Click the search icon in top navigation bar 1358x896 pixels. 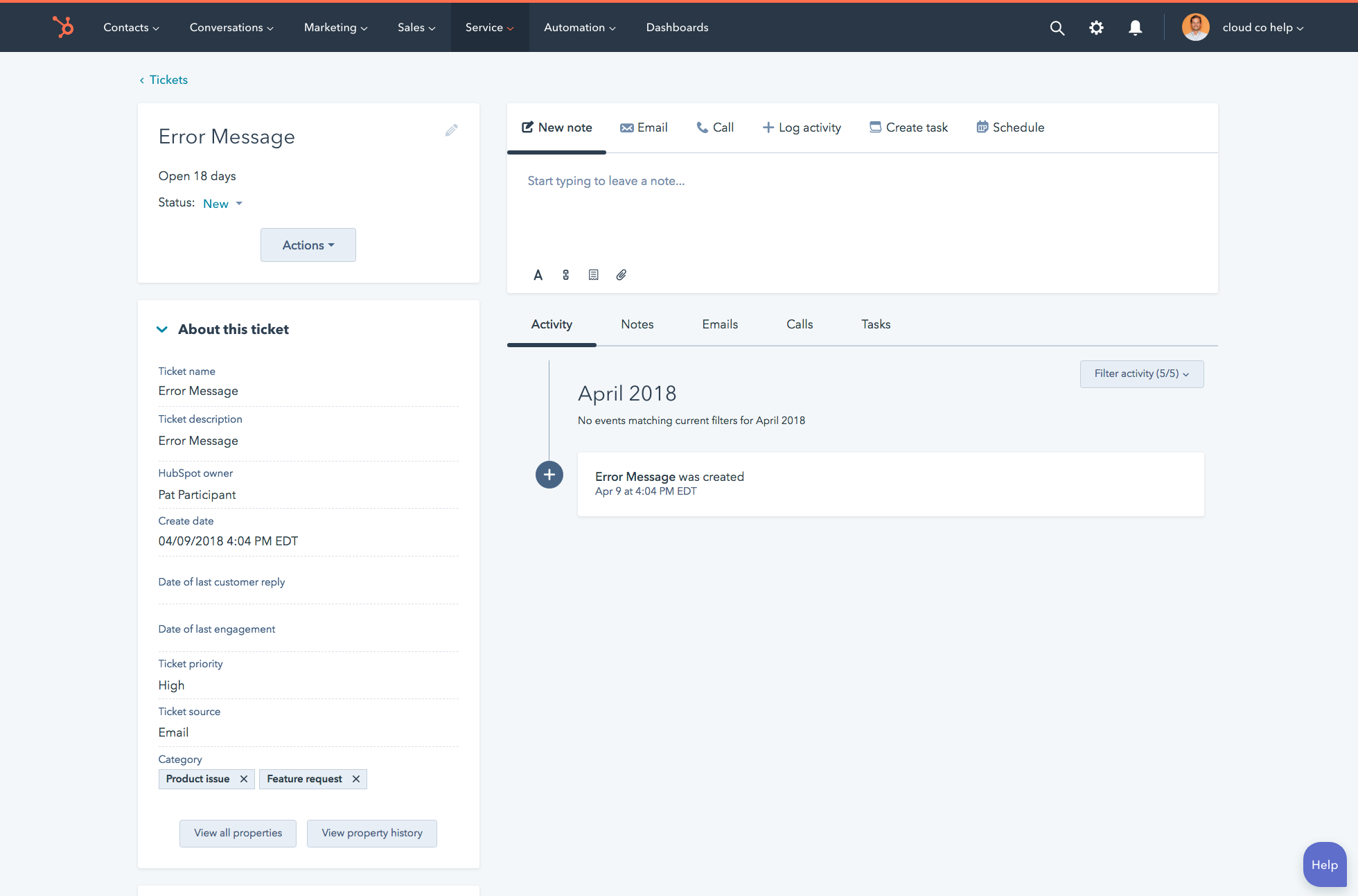1057,27
